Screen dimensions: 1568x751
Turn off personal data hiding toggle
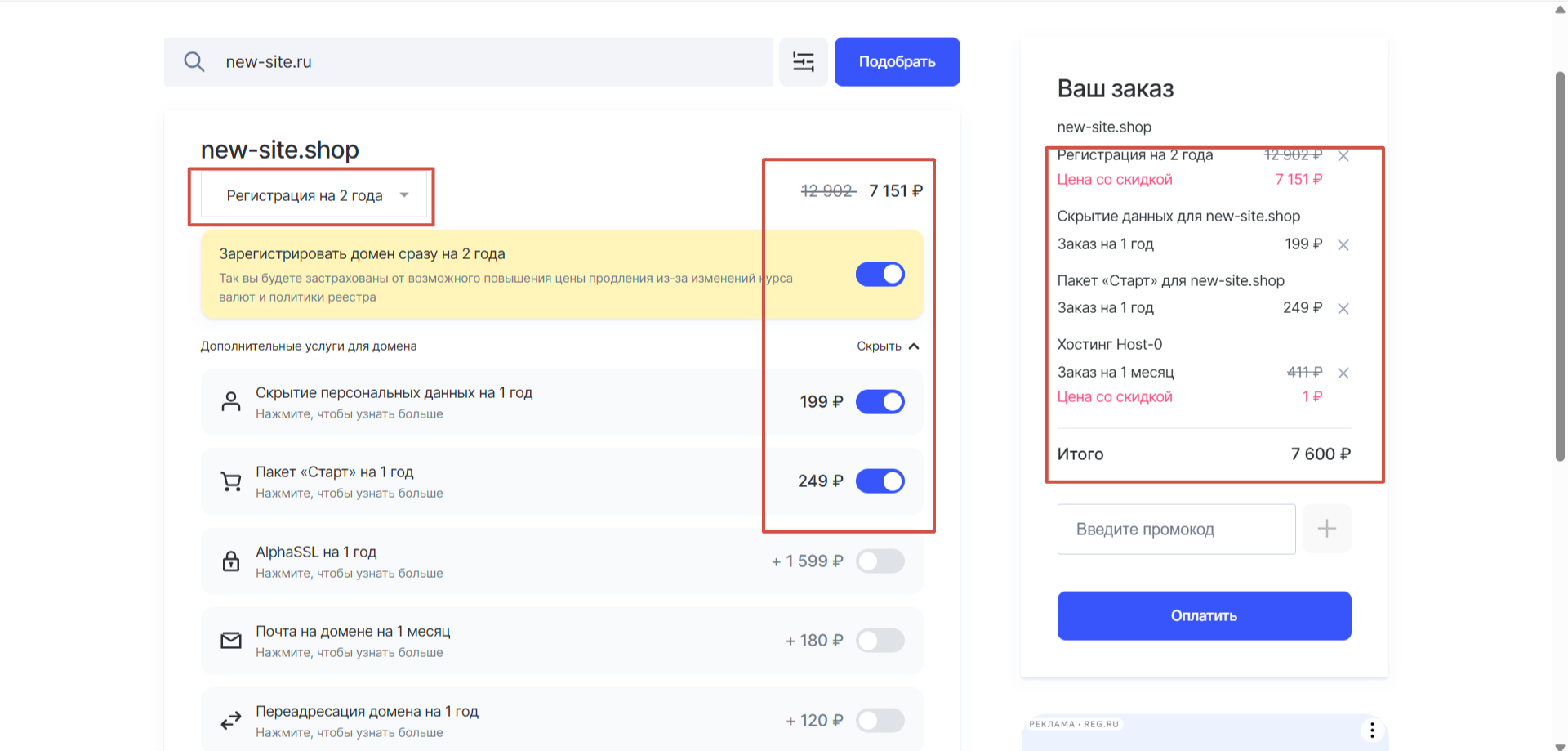pos(880,402)
